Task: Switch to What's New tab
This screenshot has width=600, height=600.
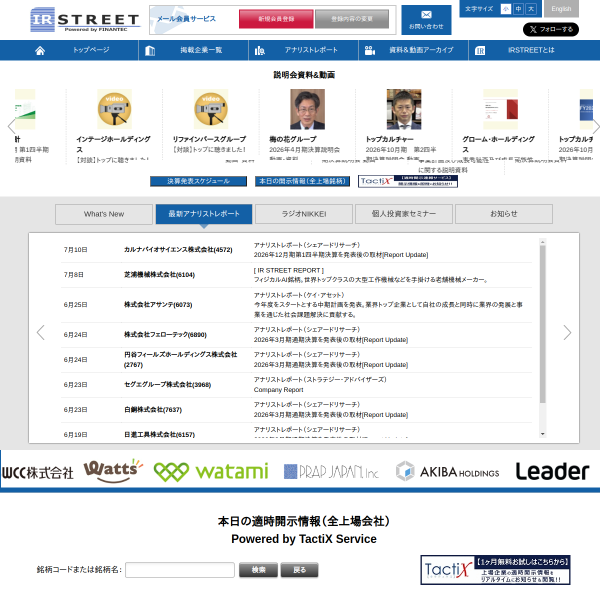Action: pos(104,214)
